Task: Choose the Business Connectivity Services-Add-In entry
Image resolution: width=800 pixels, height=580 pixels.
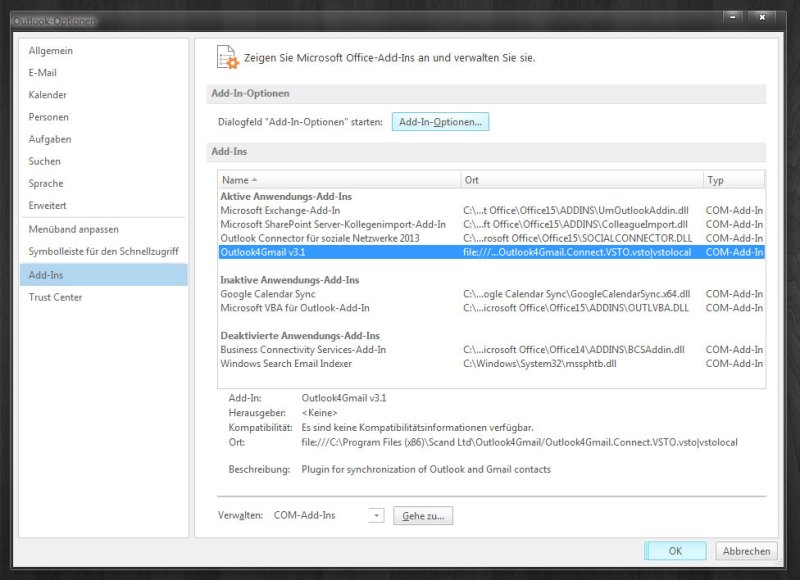Action: coord(303,350)
